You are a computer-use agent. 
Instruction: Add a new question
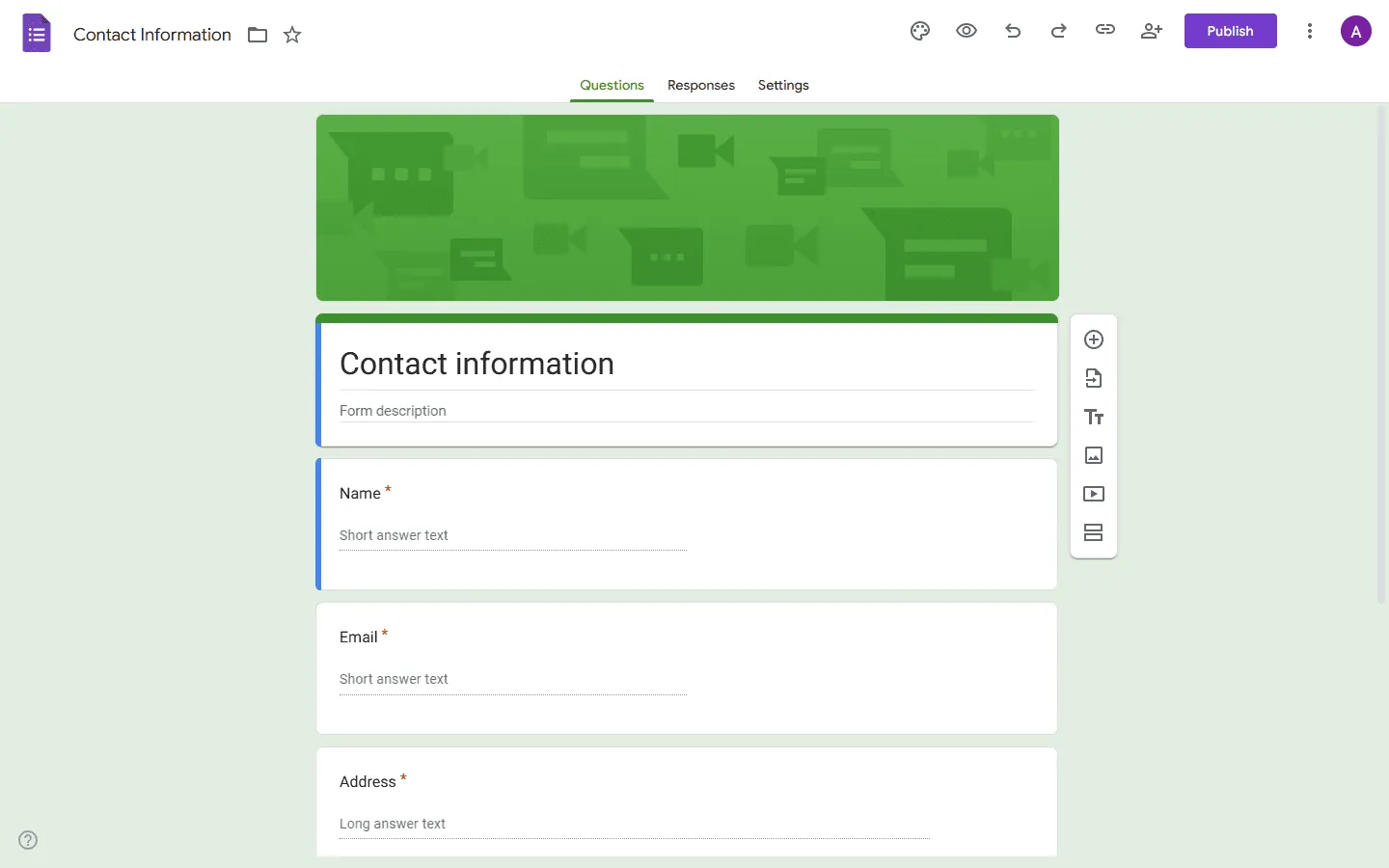1094,339
